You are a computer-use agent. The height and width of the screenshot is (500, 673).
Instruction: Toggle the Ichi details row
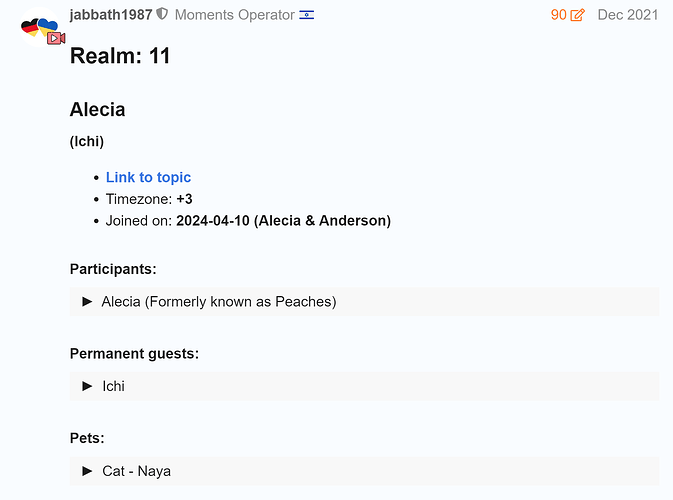(x=113, y=386)
